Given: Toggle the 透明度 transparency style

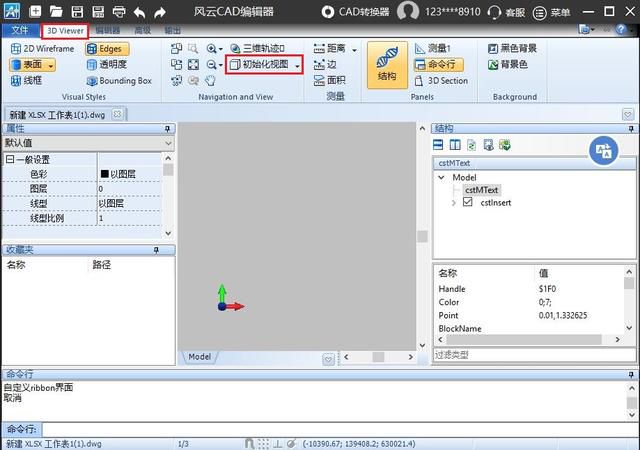Looking at the screenshot, I should click(107, 65).
